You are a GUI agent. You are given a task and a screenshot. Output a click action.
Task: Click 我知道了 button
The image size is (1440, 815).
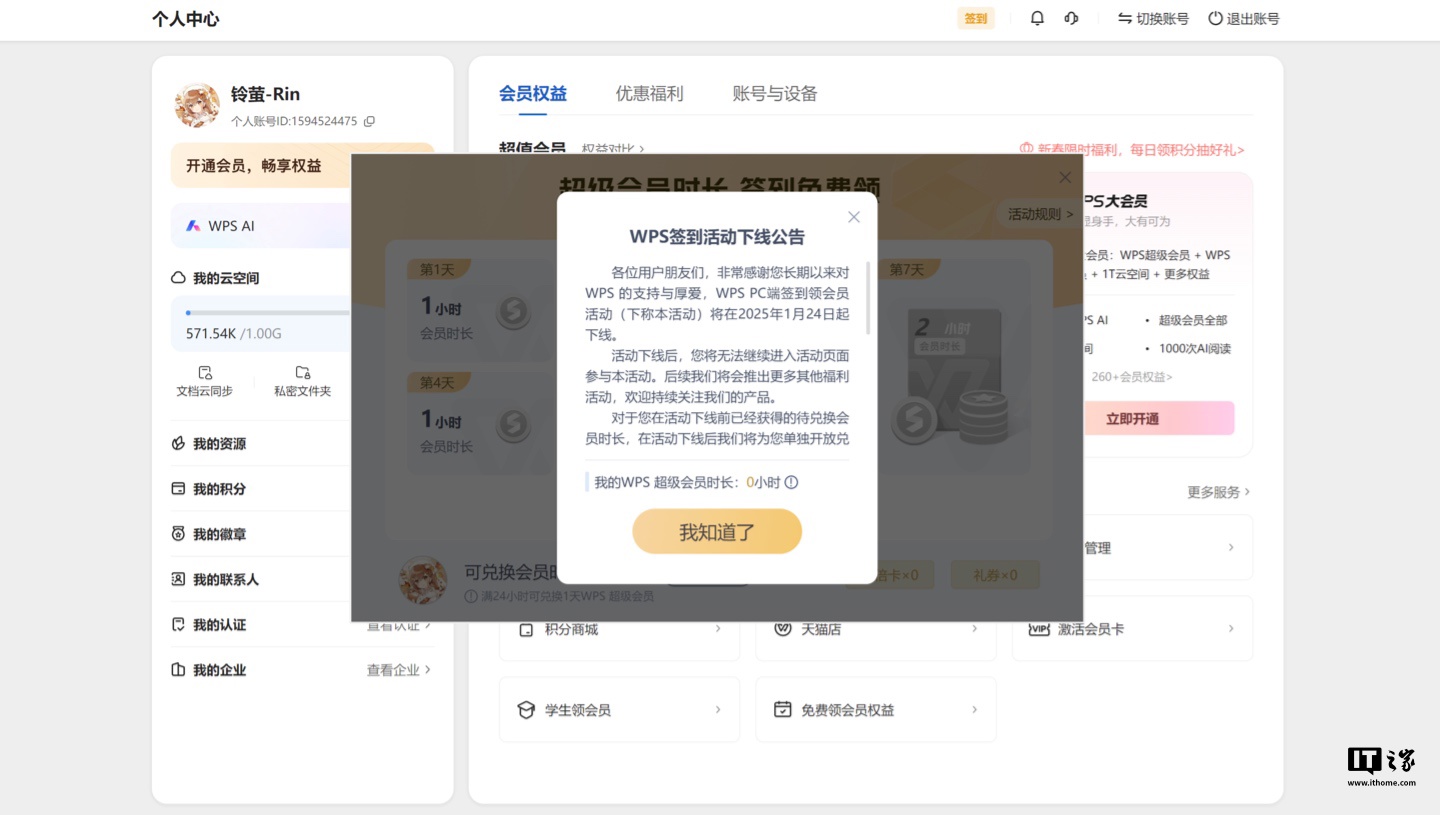click(717, 532)
